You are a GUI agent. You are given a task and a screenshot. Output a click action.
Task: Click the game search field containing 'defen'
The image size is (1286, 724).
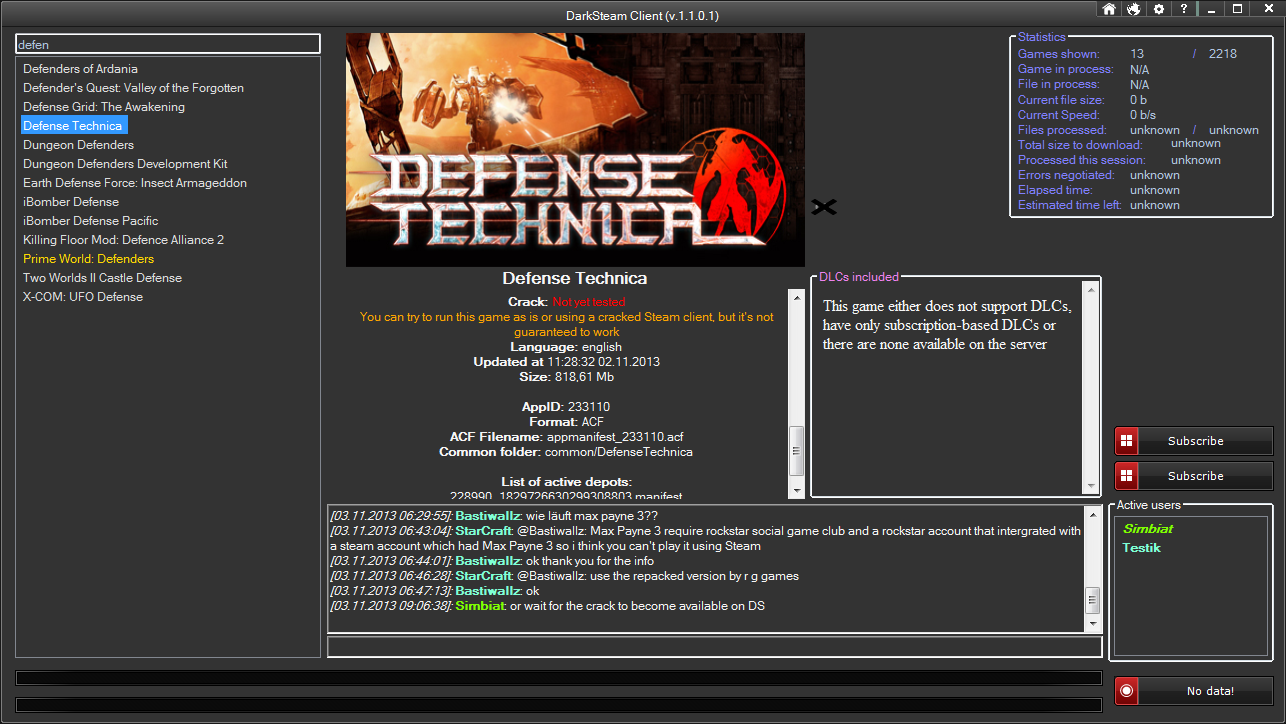click(168, 44)
